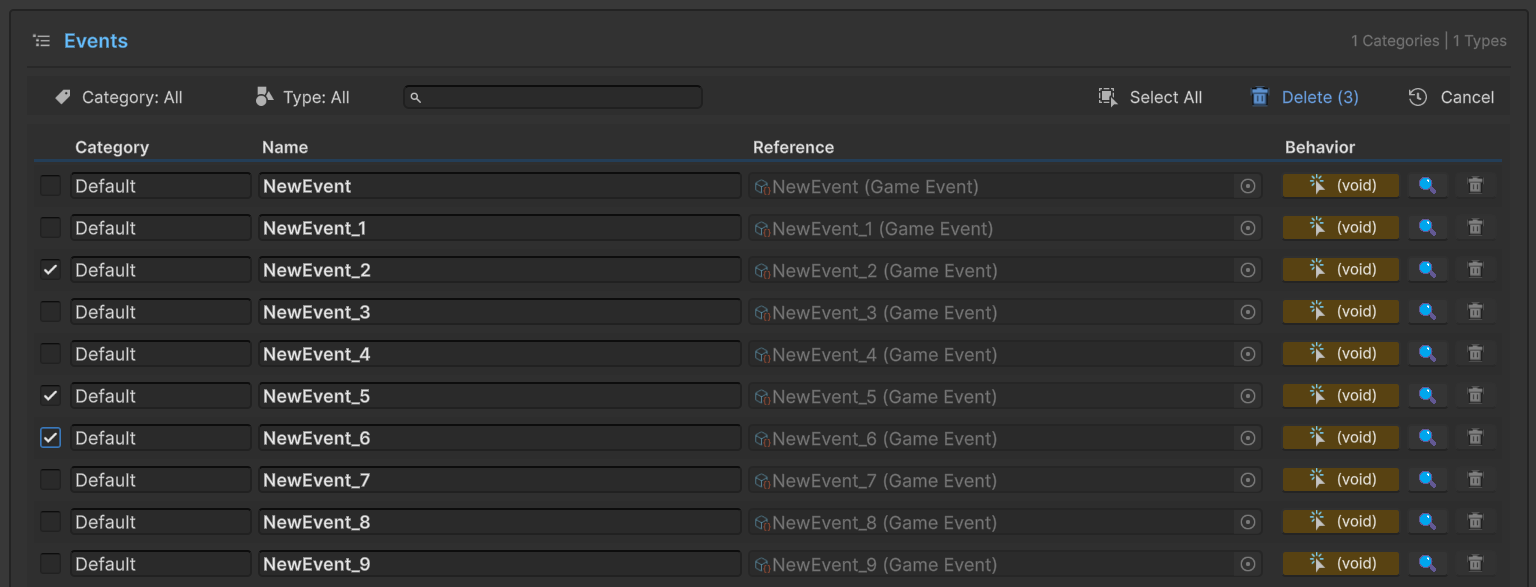This screenshot has width=1536, height=587.
Task: Open object picker for NewEvent_2 reference
Action: pyautogui.click(x=1247, y=270)
